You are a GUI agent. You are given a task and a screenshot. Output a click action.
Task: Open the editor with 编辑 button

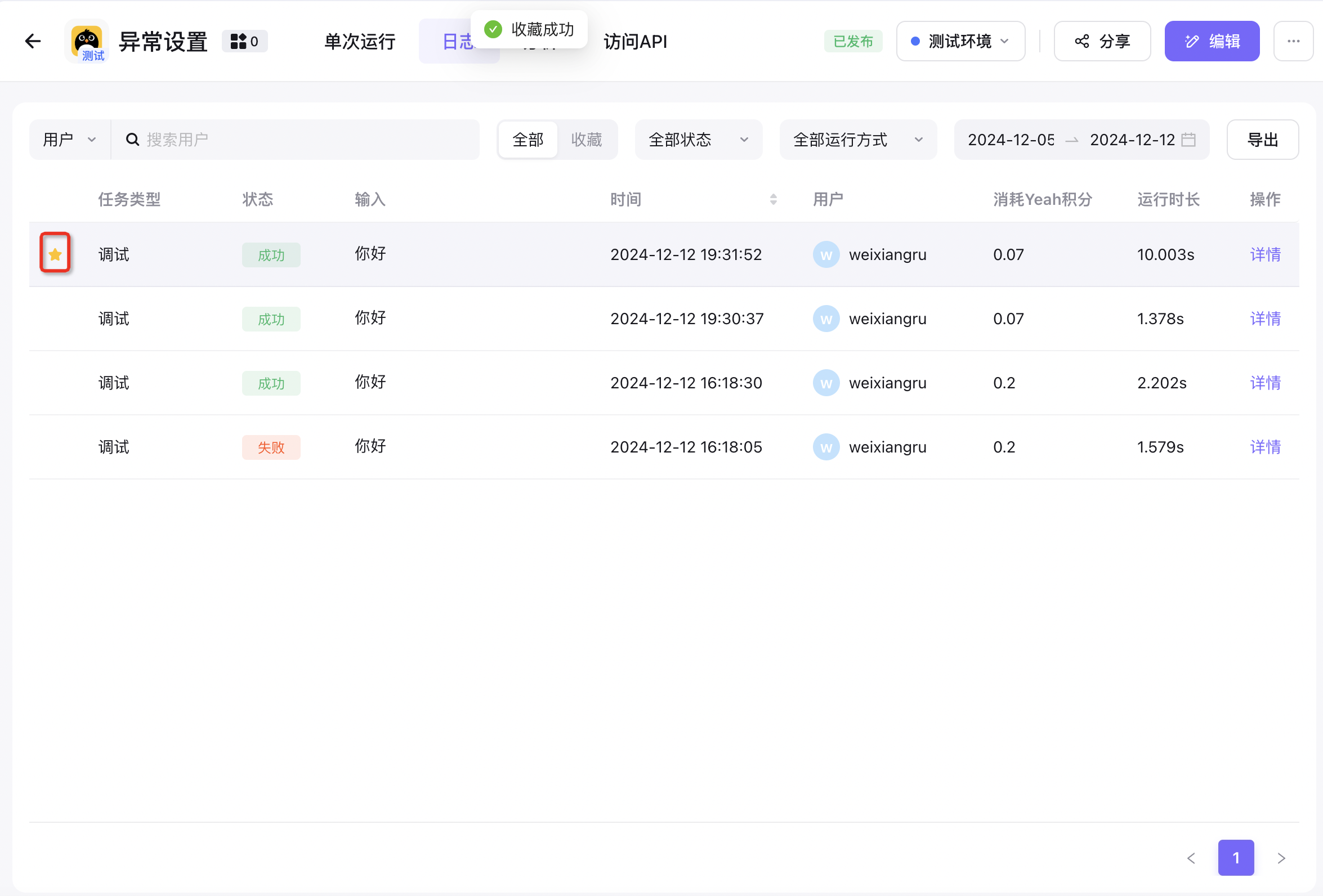1212,41
